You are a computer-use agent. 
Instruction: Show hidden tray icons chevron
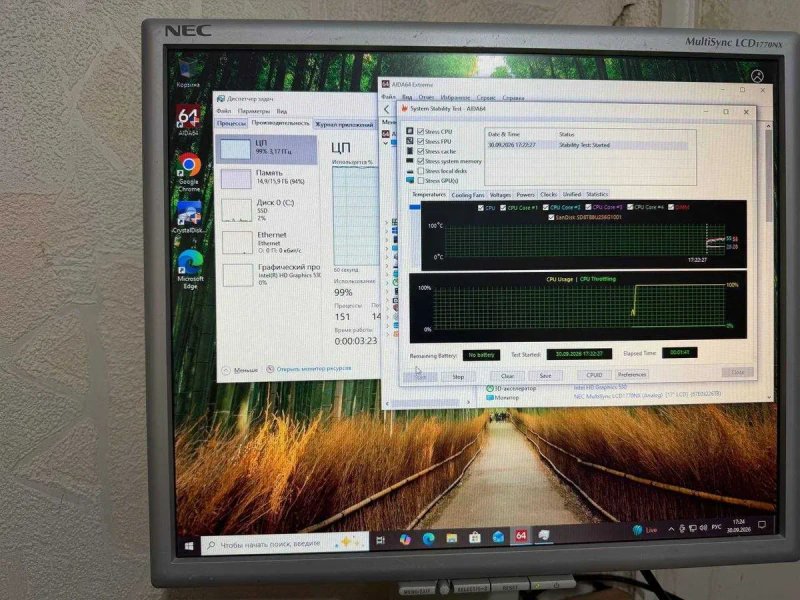pos(671,530)
